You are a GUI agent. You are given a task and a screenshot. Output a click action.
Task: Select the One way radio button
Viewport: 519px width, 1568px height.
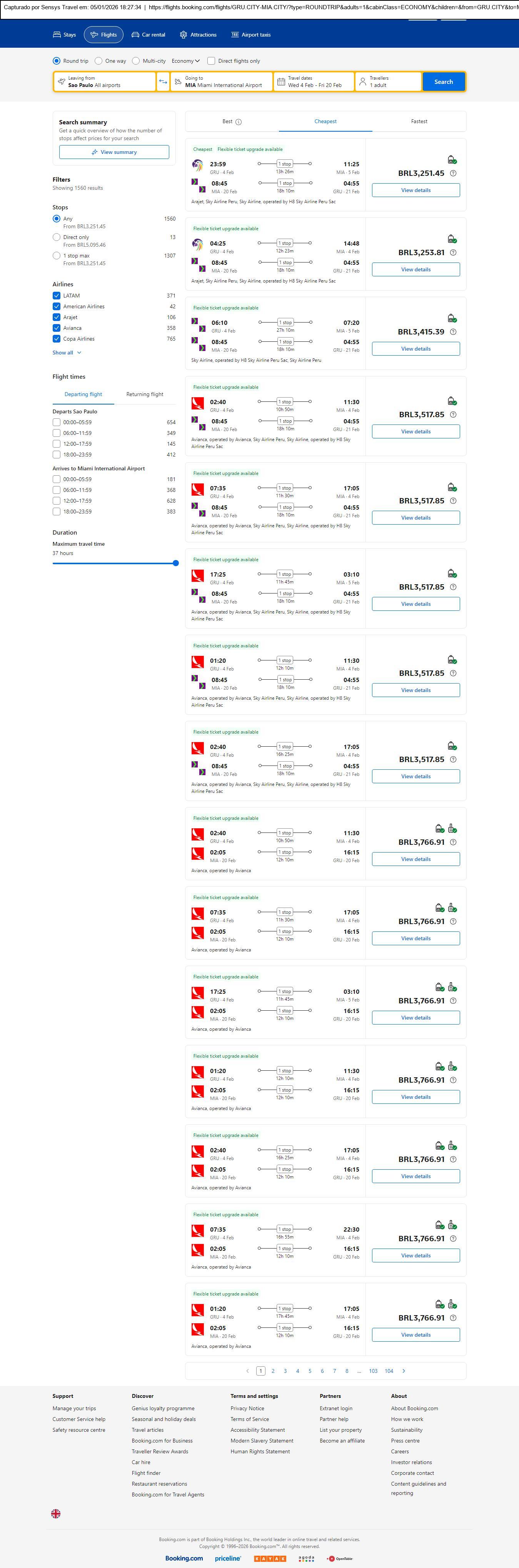click(x=98, y=61)
